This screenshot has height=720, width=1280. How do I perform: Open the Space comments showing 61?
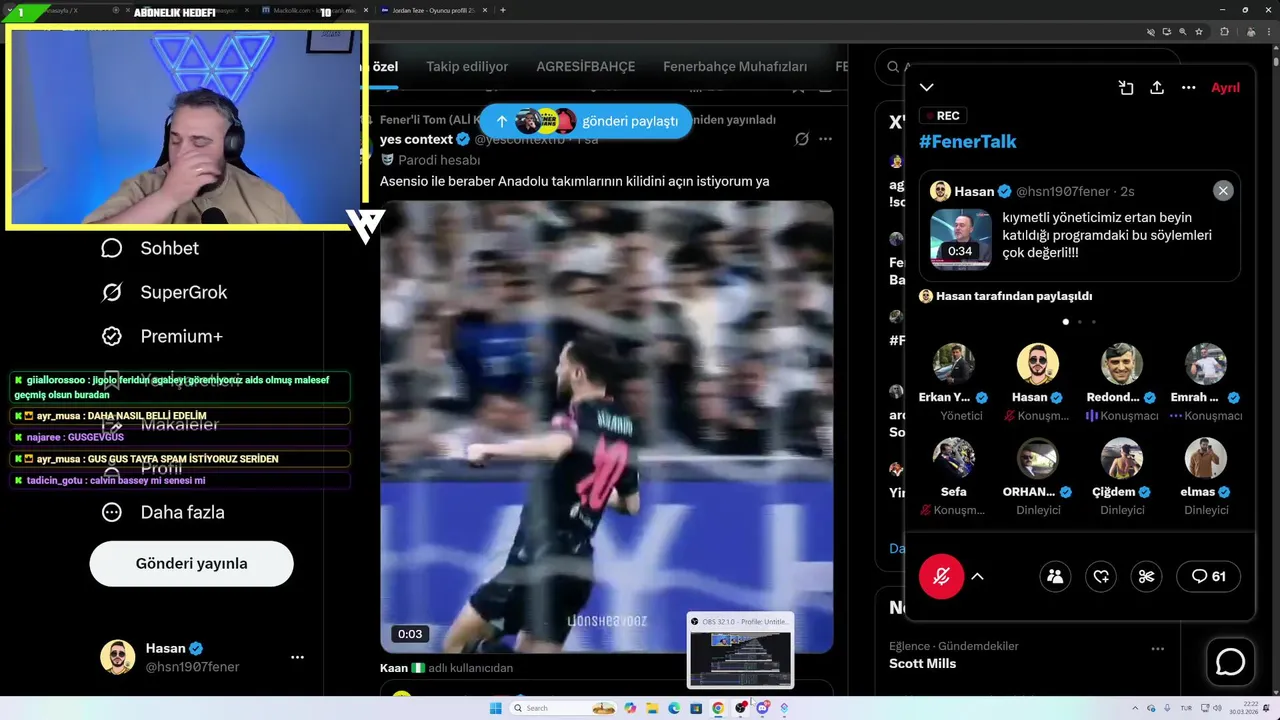(x=1209, y=576)
